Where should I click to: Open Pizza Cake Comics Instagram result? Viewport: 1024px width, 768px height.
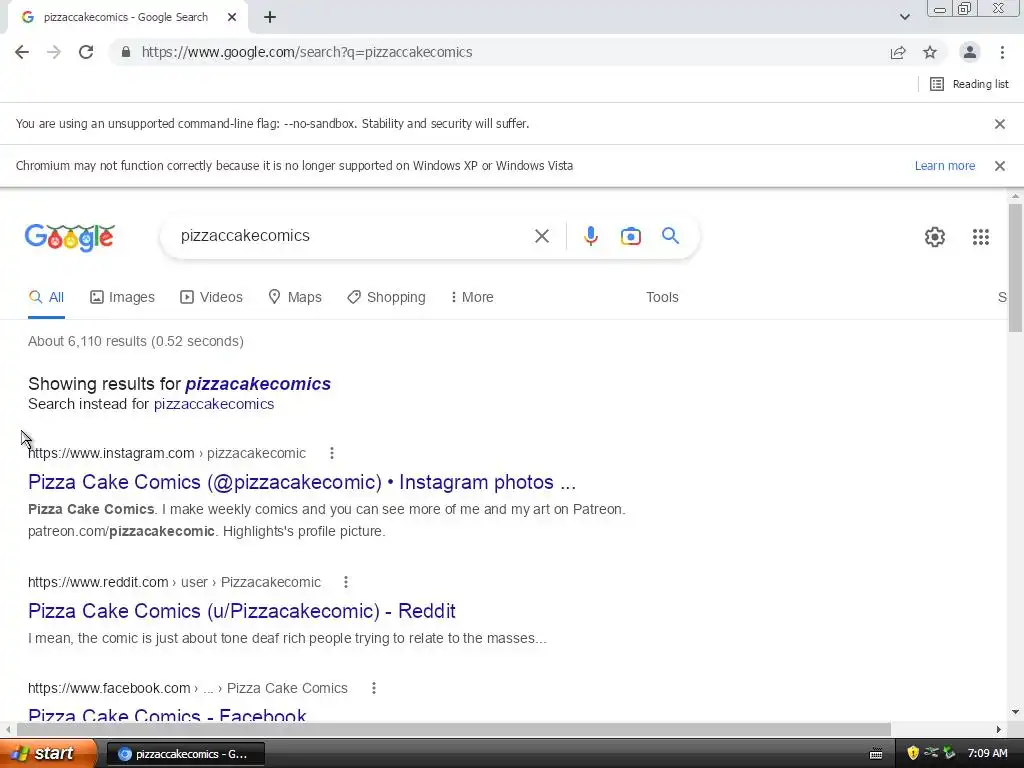pos(302,482)
